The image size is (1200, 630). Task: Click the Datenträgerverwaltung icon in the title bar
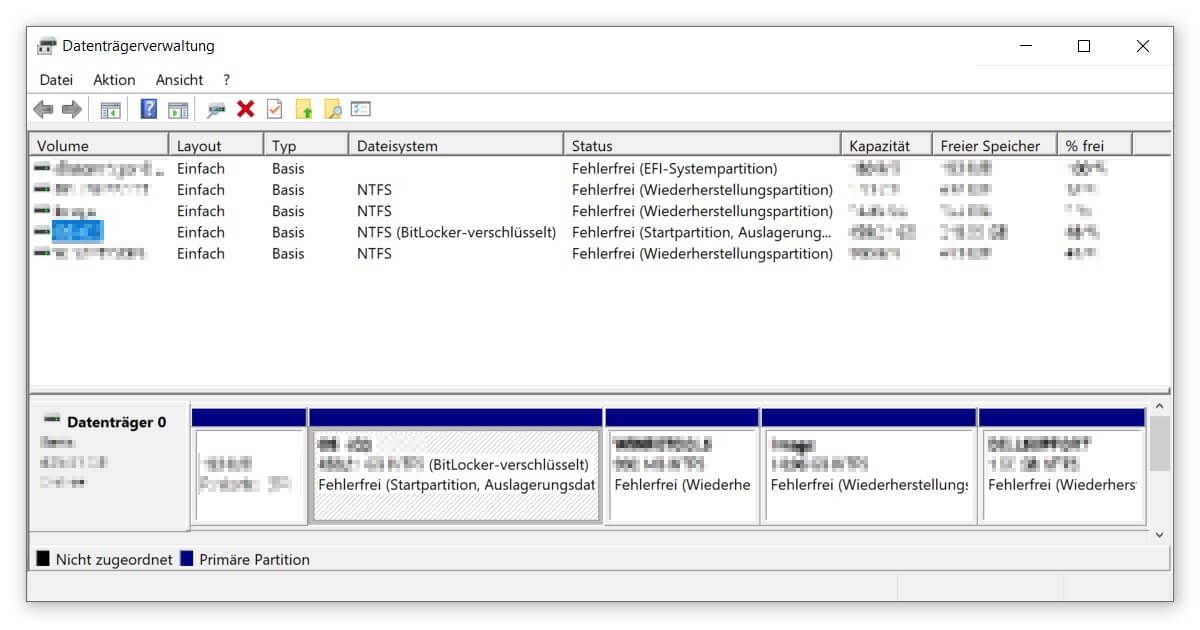pos(44,45)
